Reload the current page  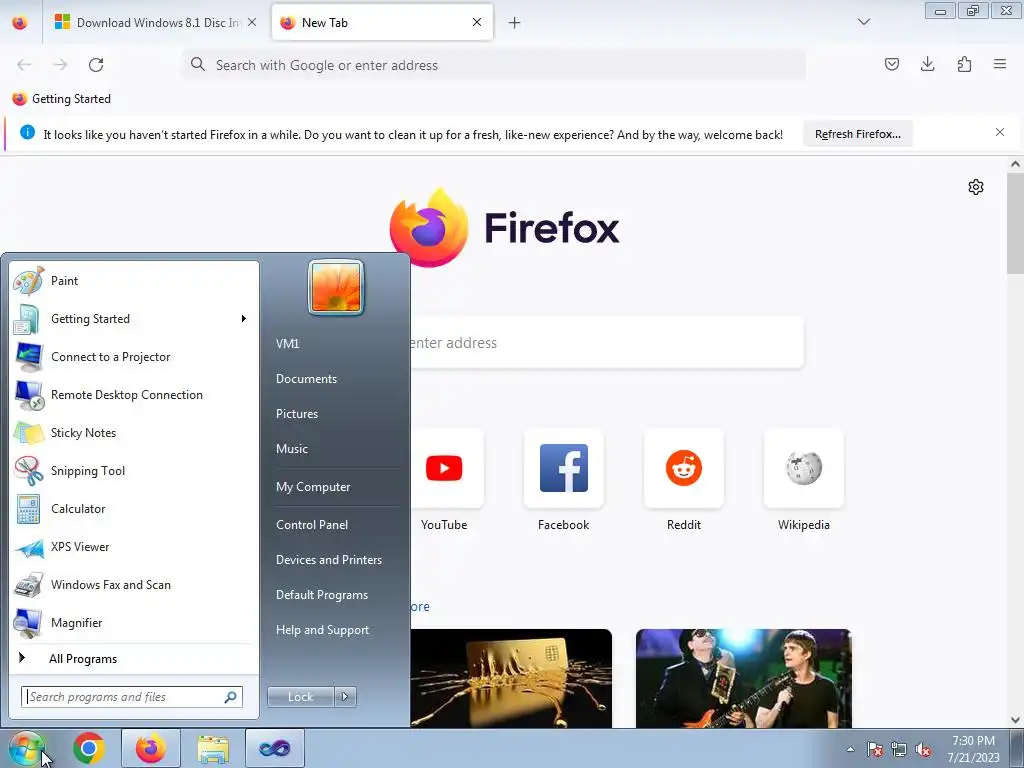(96, 65)
